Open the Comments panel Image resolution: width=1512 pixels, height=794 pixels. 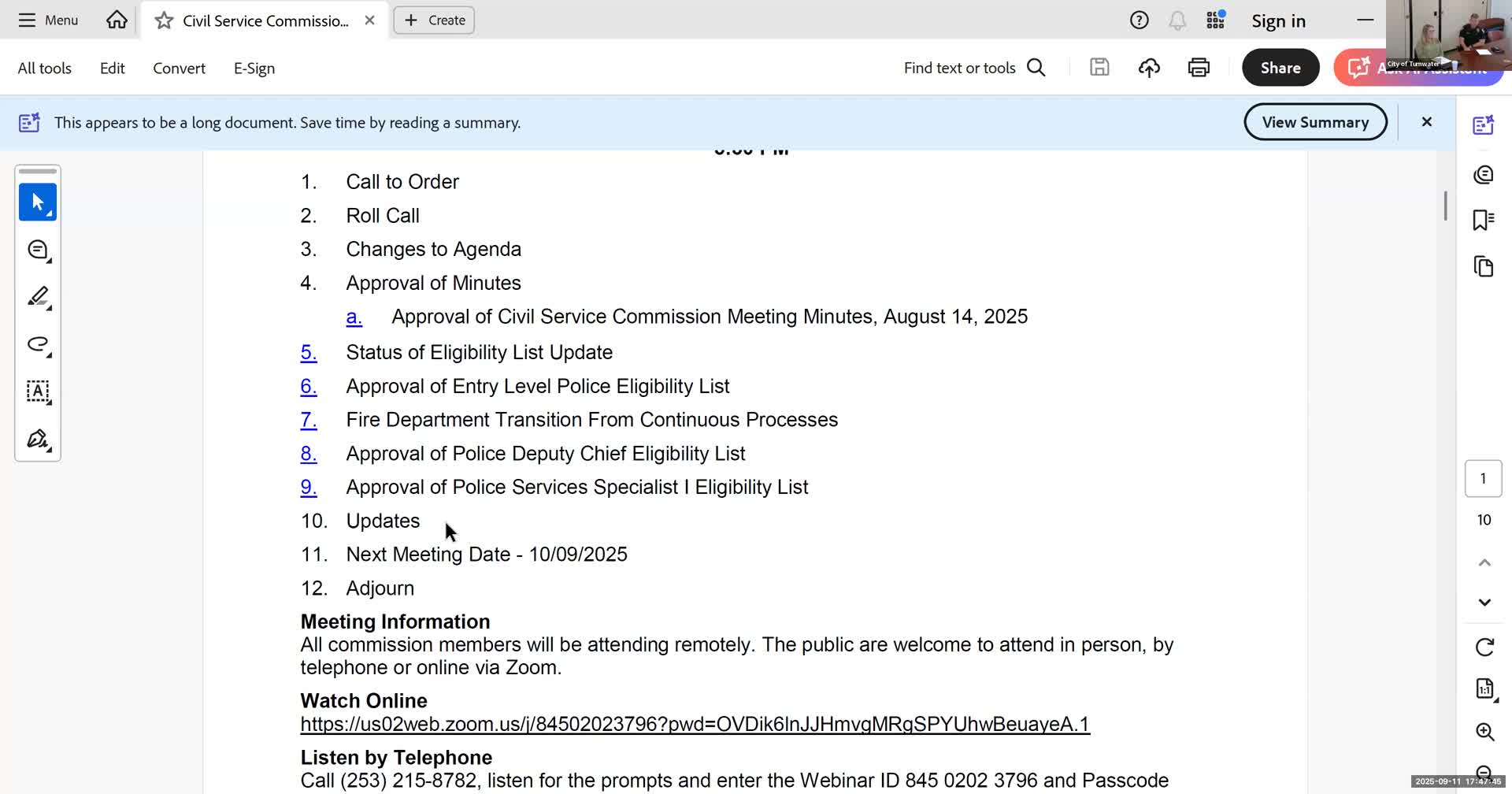[1484, 174]
